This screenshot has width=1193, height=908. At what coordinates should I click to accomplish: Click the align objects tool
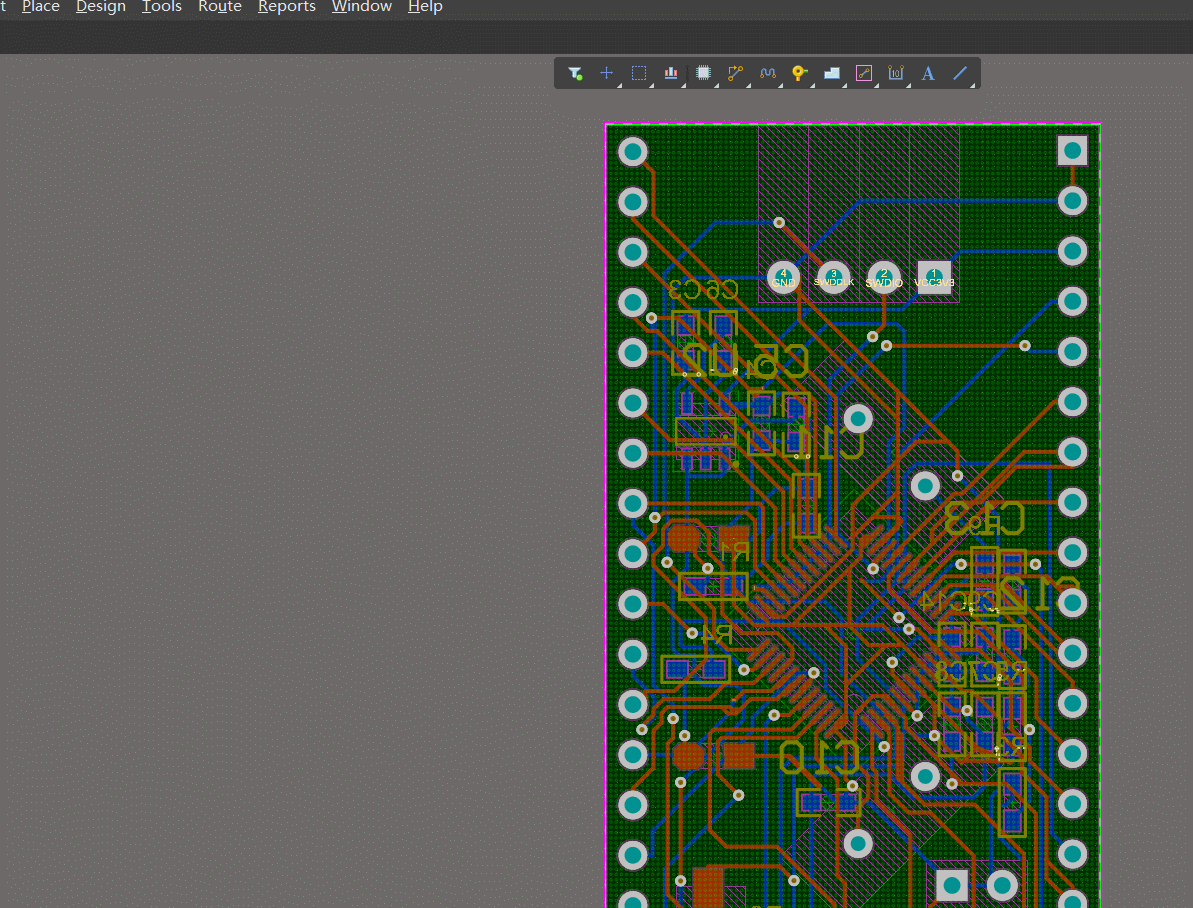[671, 73]
